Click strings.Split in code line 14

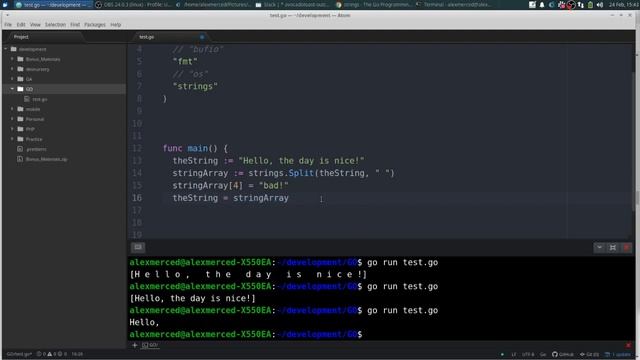(x=280, y=173)
